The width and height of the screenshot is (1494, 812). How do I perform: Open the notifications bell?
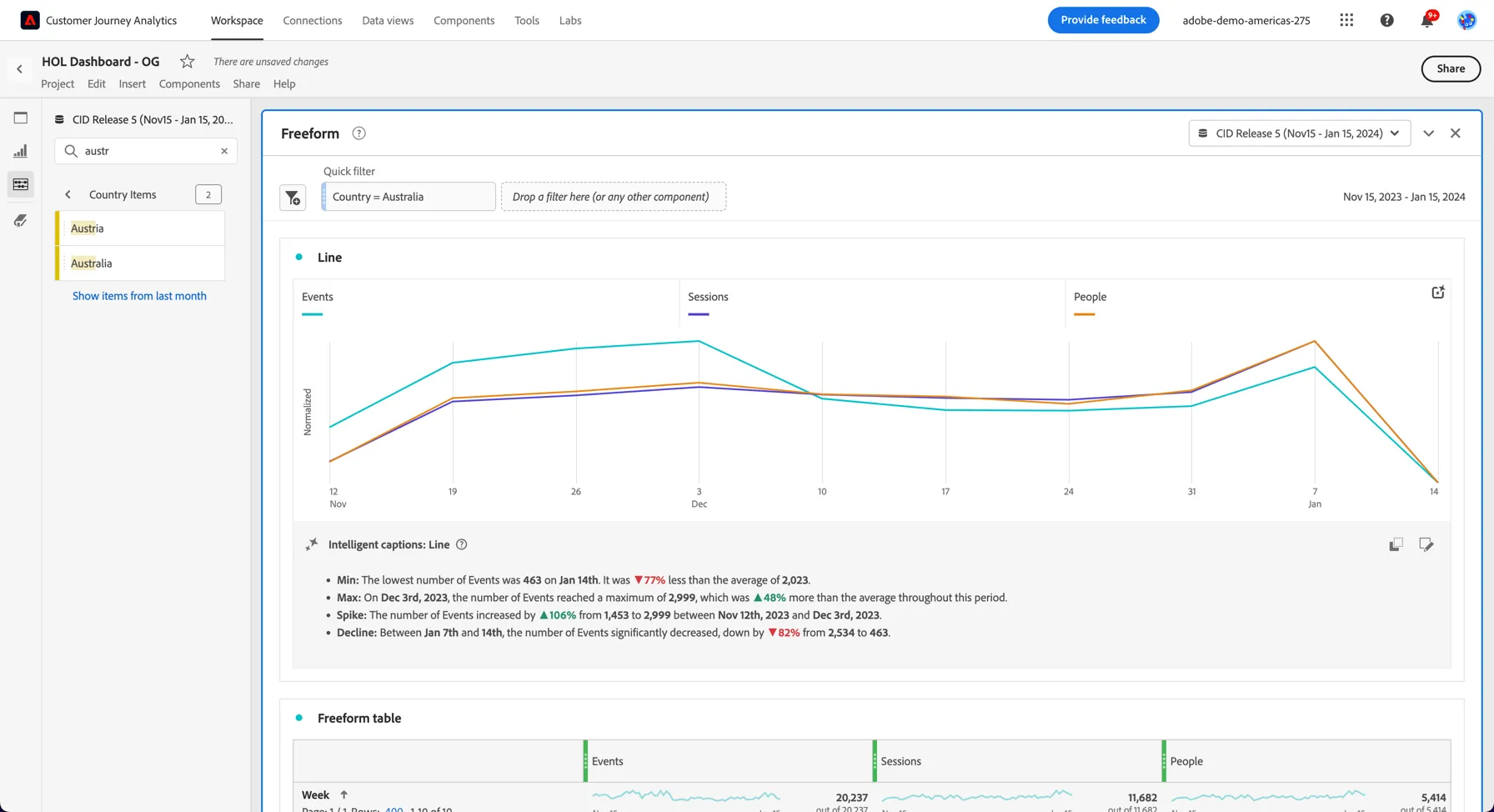tap(1427, 20)
